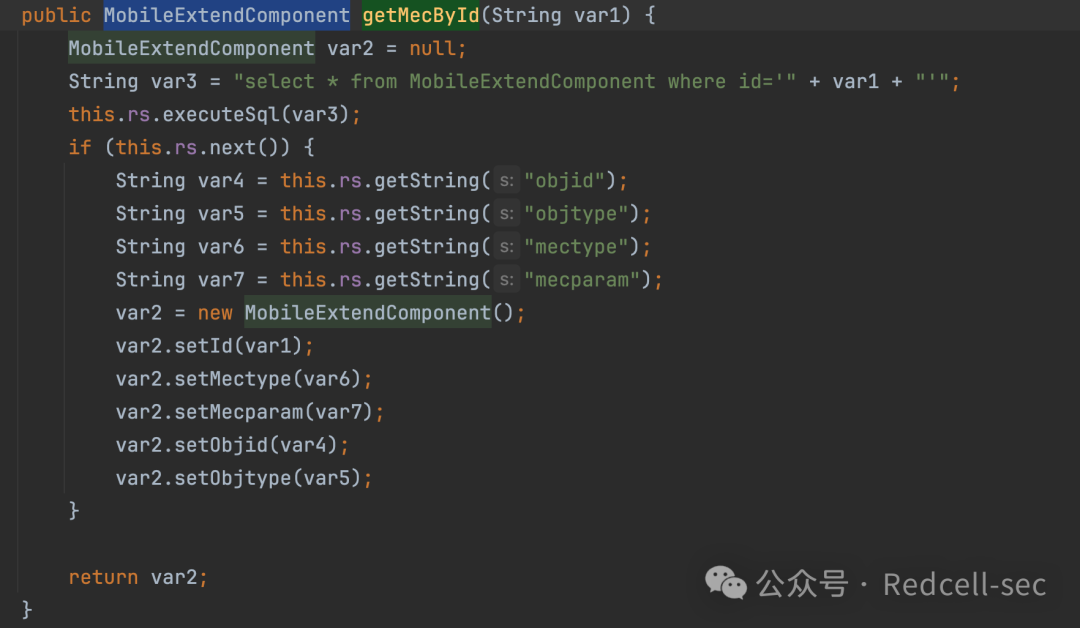Click the "s:" parameter hint before "objtype"
This screenshot has width=1080, height=628.
pyautogui.click(x=506, y=214)
